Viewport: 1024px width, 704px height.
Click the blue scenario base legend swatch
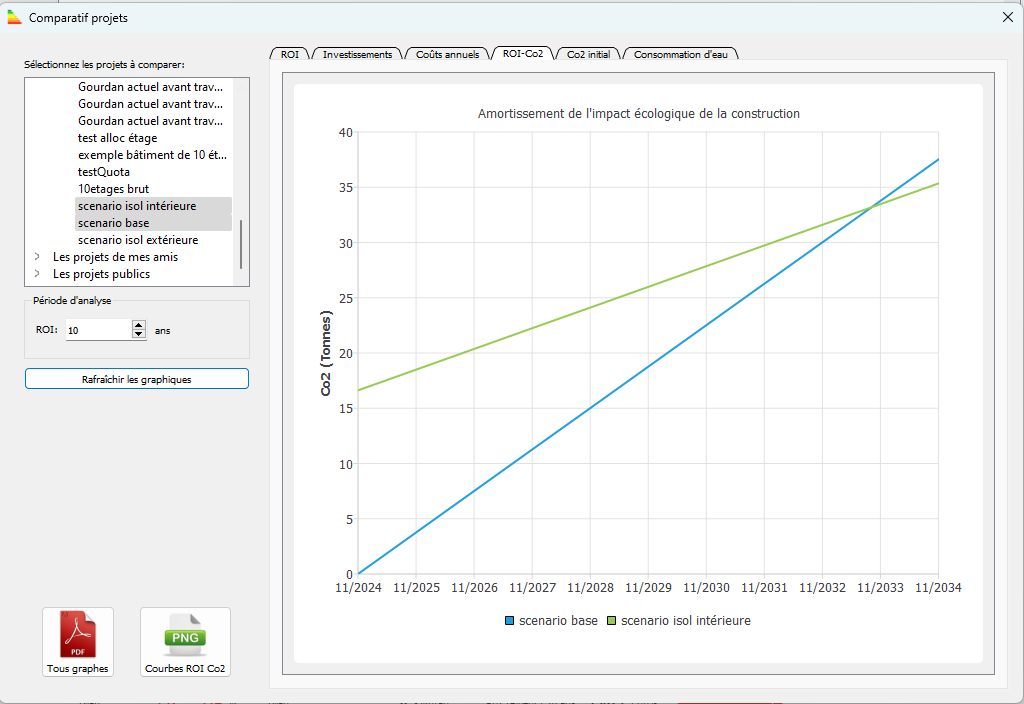click(510, 621)
